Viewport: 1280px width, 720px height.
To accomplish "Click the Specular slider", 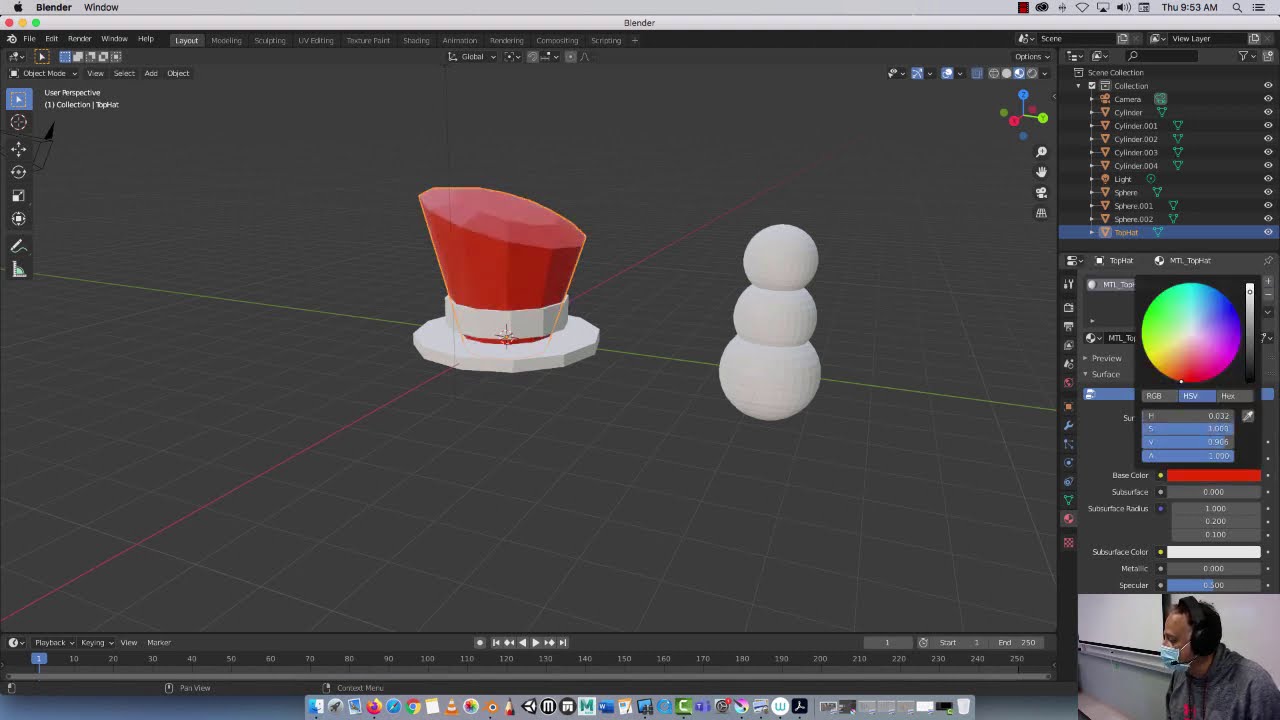I will (1214, 585).
